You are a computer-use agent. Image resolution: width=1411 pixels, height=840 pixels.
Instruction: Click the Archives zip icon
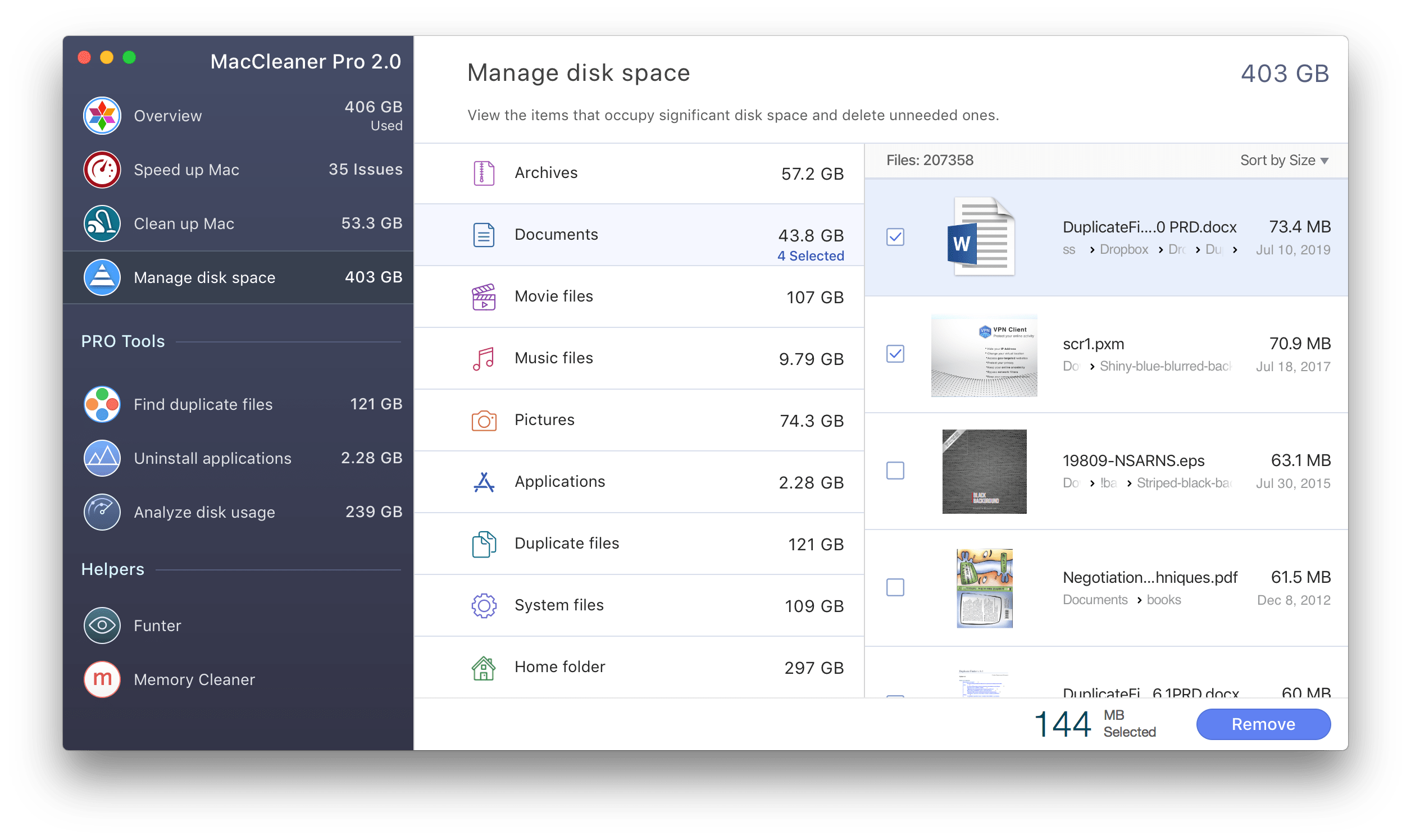pos(484,173)
